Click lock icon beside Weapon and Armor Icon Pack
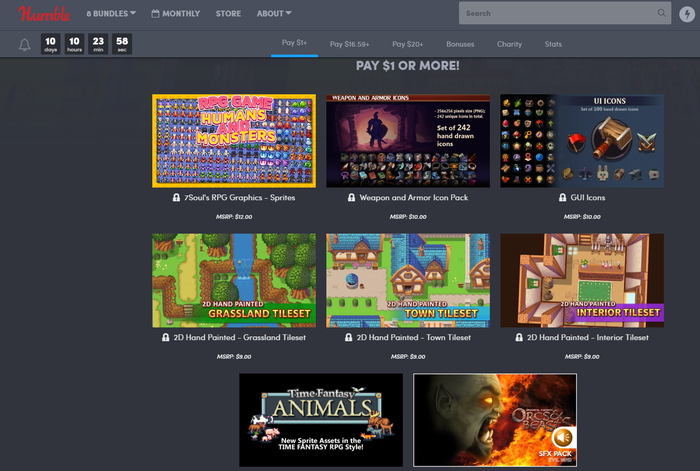Viewport: 700px width, 471px height. click(350, 198)
